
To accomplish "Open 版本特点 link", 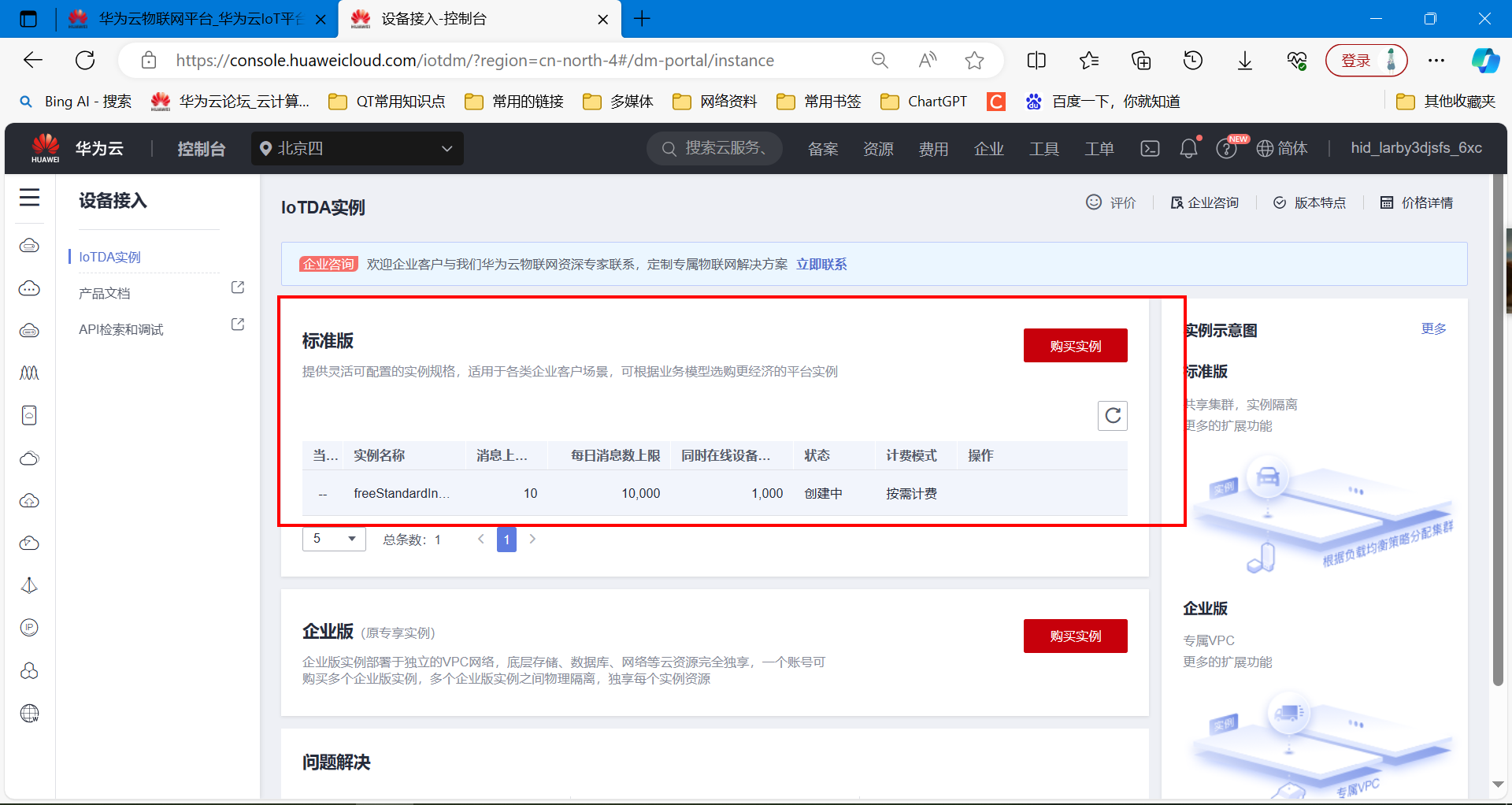I will pos(1310,202).
